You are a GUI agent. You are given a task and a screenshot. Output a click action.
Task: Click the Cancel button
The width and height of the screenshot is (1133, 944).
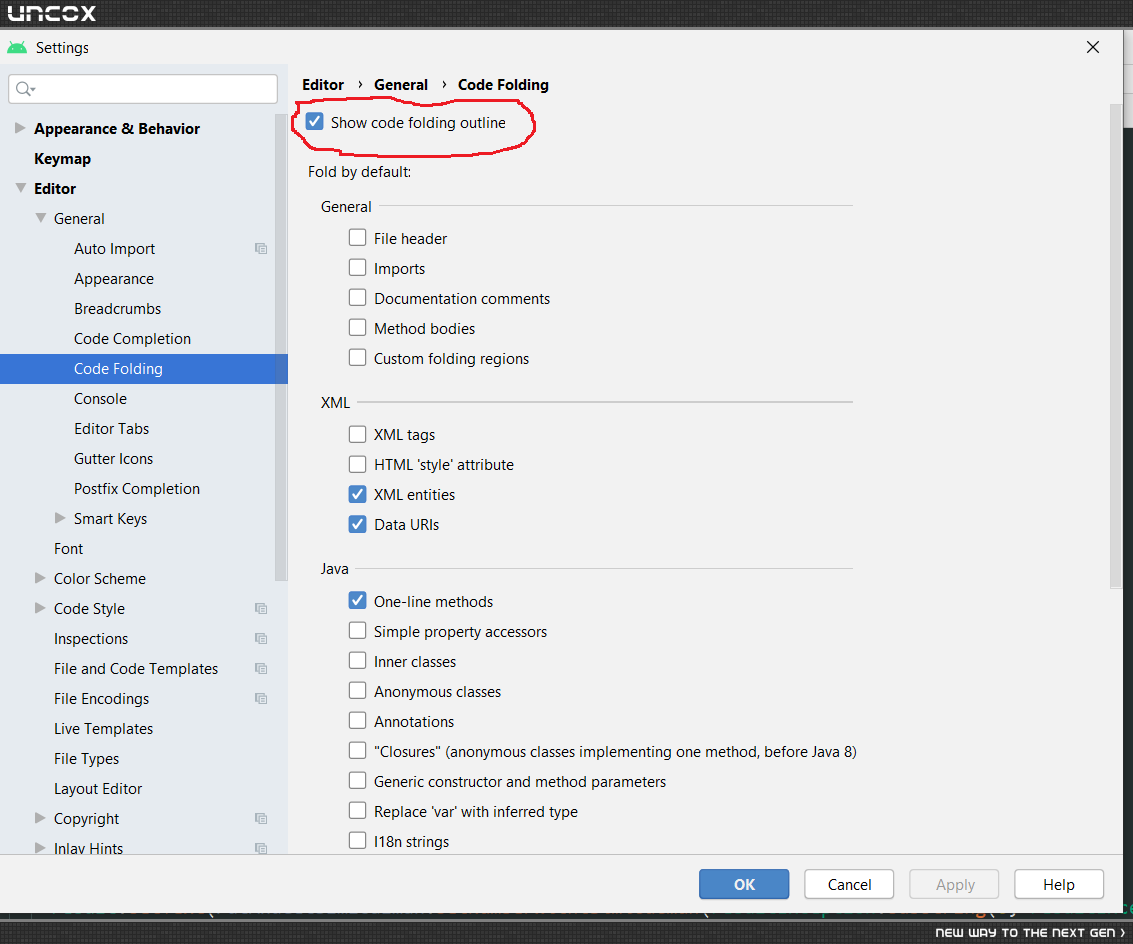[x=849, y=884]
